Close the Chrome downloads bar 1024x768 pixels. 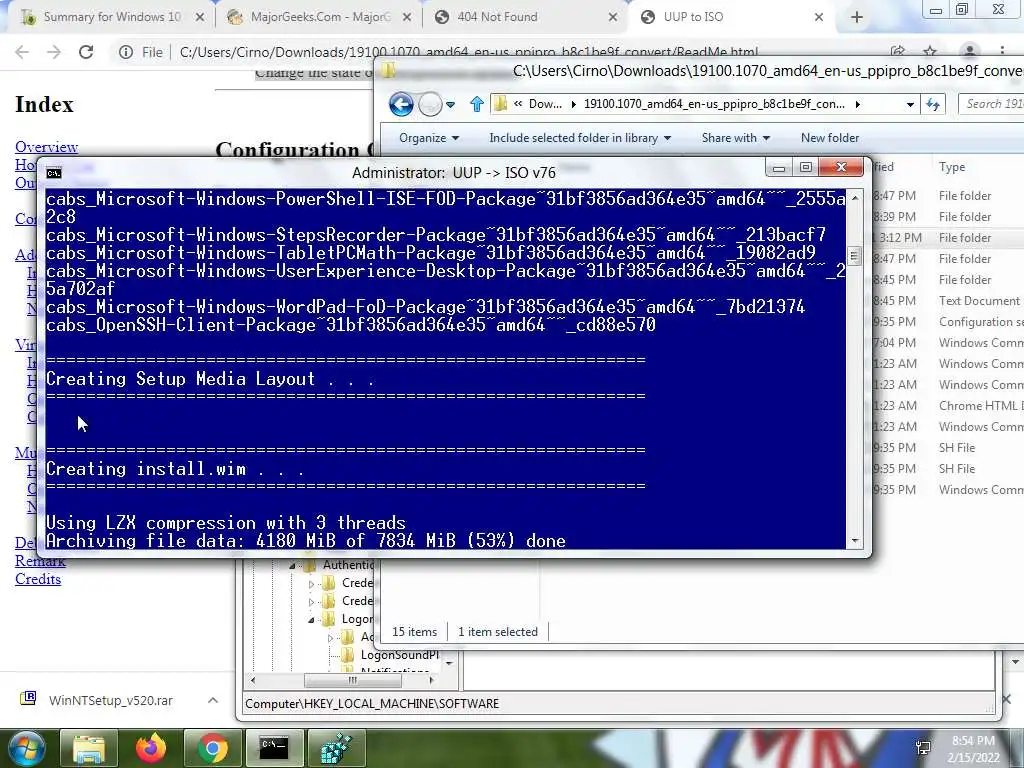coord(1006,699)
